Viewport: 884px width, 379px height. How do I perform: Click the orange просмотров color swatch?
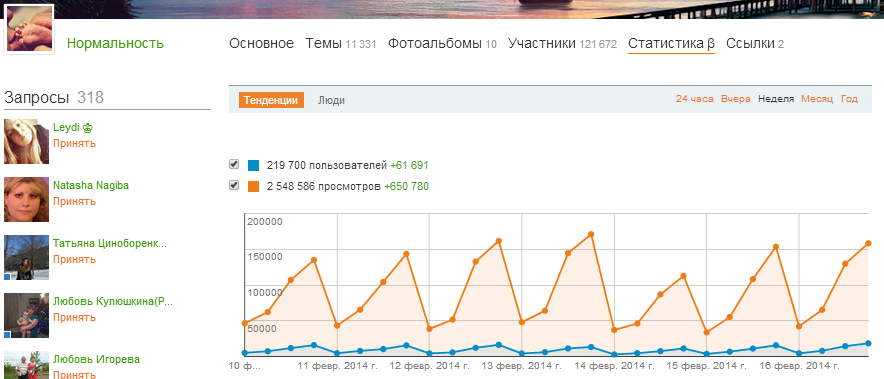click(254, 186)
